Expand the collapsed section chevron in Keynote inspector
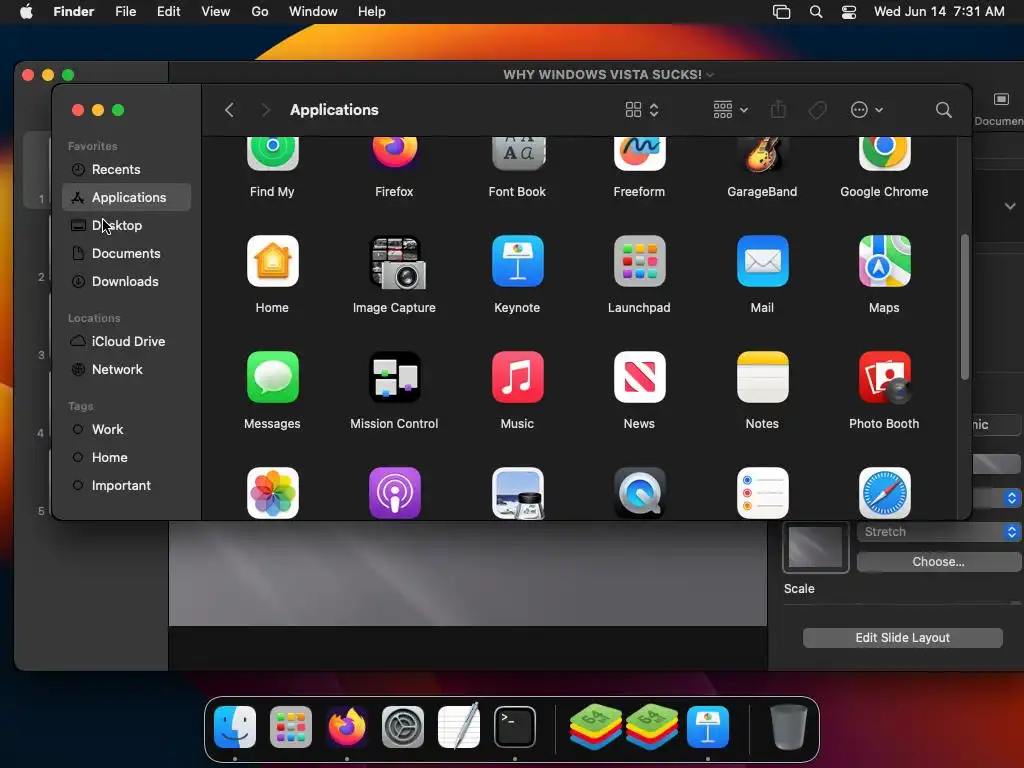 [1010, 206]
